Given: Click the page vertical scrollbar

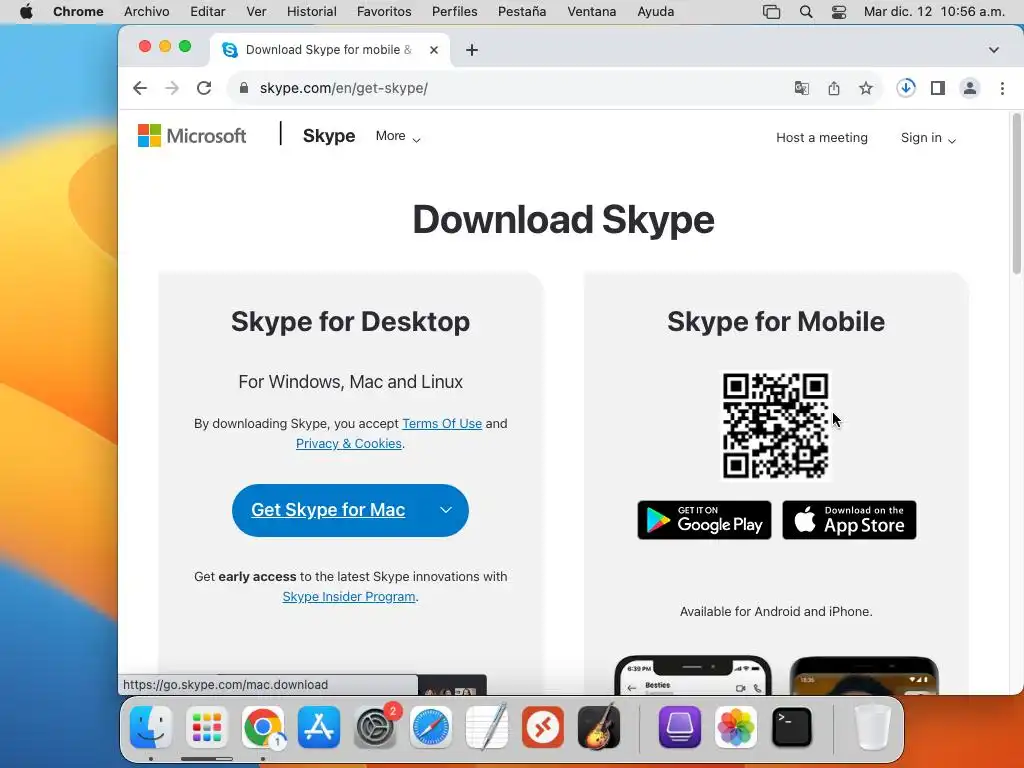Looking at the screenshot, I should click(x=1017, y=194).
